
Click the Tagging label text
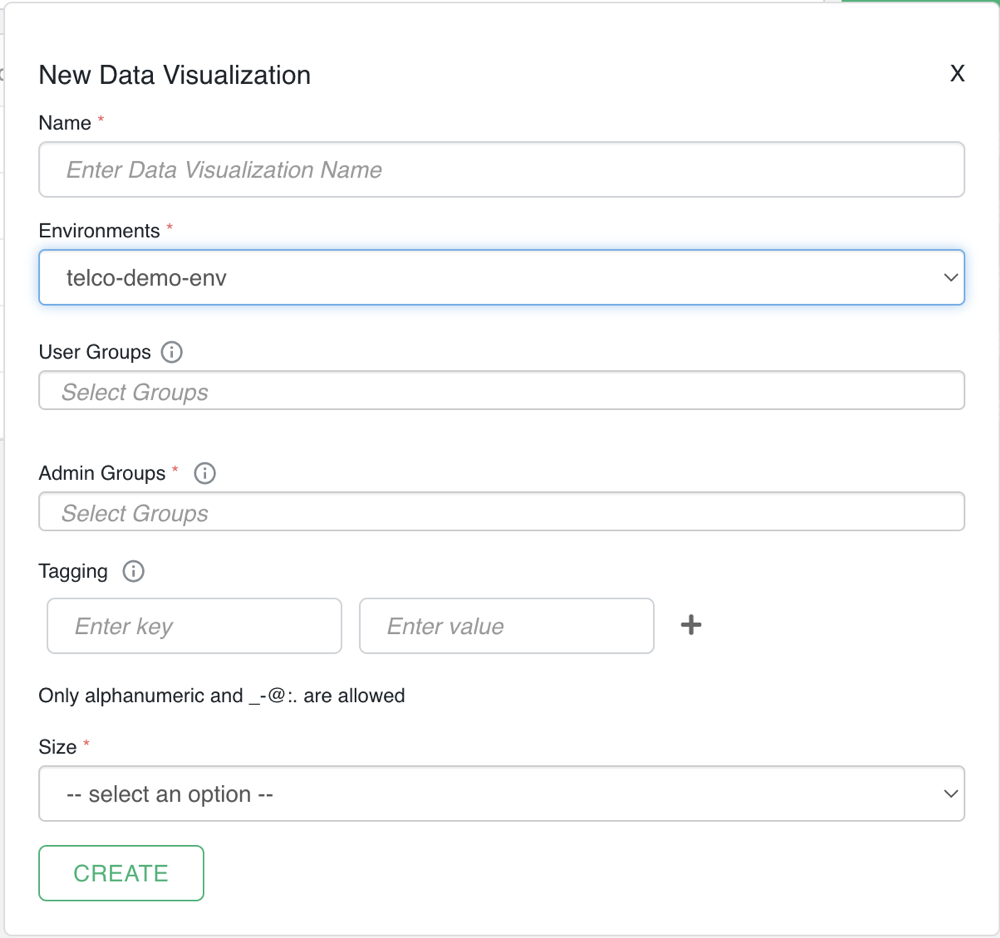(73, 571)
